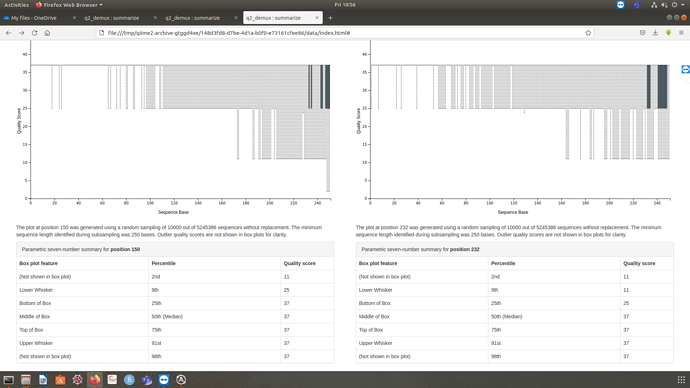Click the dark box at right end of left plot

327,87
